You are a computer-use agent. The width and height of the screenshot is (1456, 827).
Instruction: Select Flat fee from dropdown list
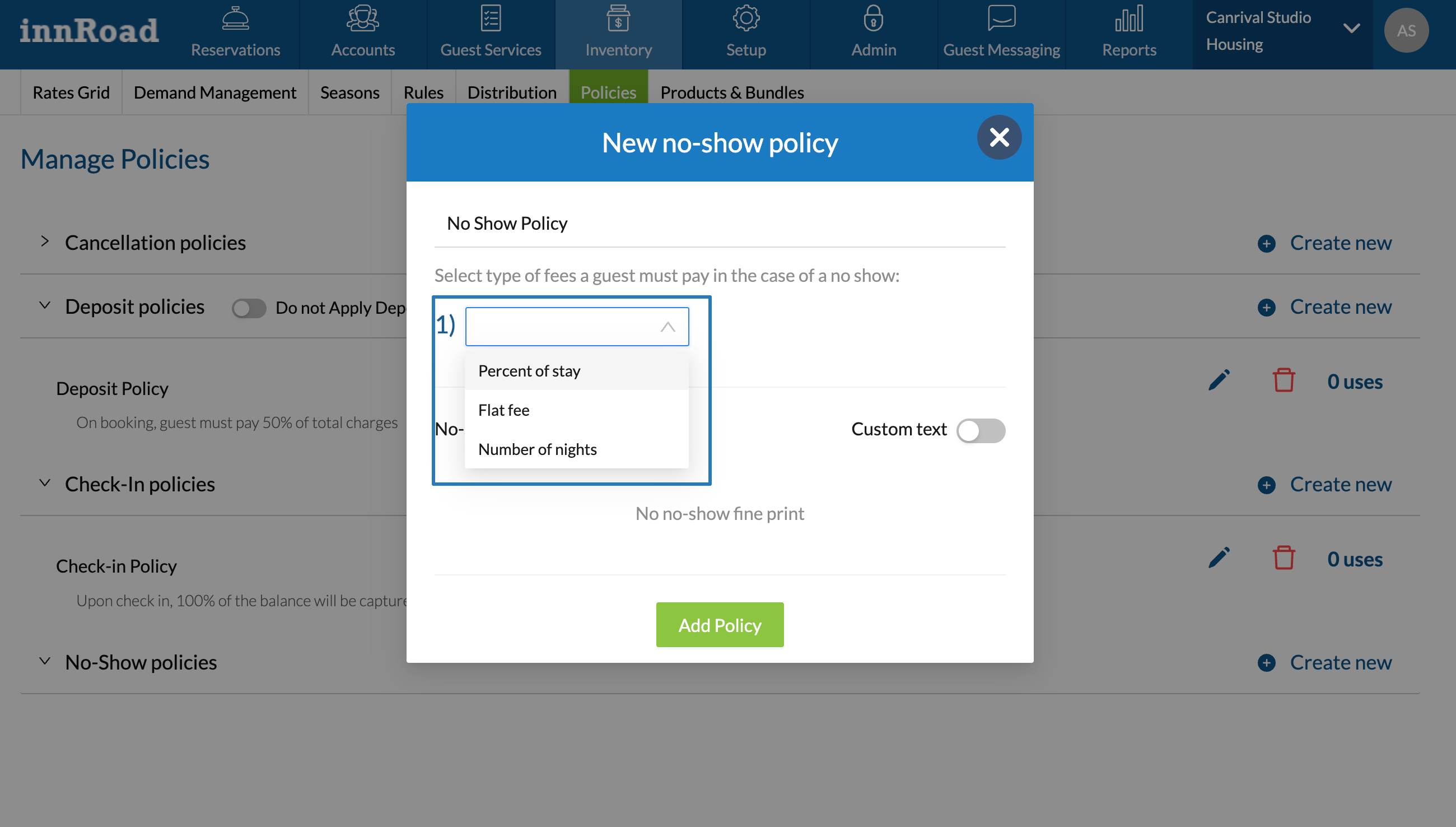pyautogui.click(x=503, y=410)
